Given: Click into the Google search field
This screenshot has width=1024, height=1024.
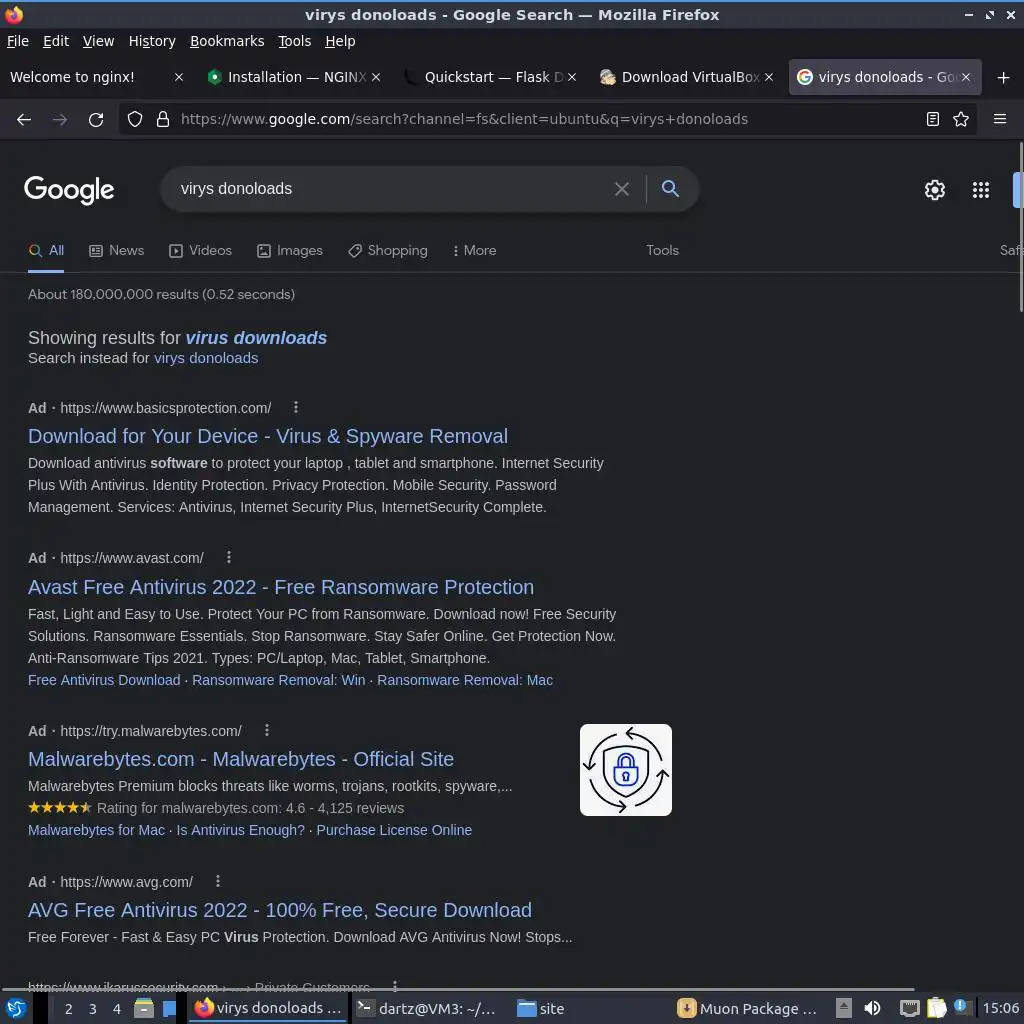Looking at the screenshot, I should [392, 189].
